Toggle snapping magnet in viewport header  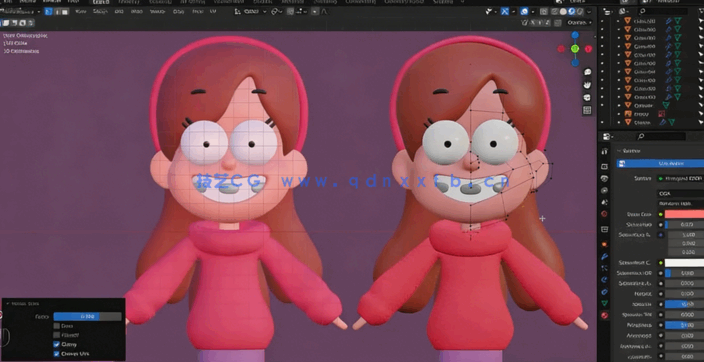pos(290,11)
